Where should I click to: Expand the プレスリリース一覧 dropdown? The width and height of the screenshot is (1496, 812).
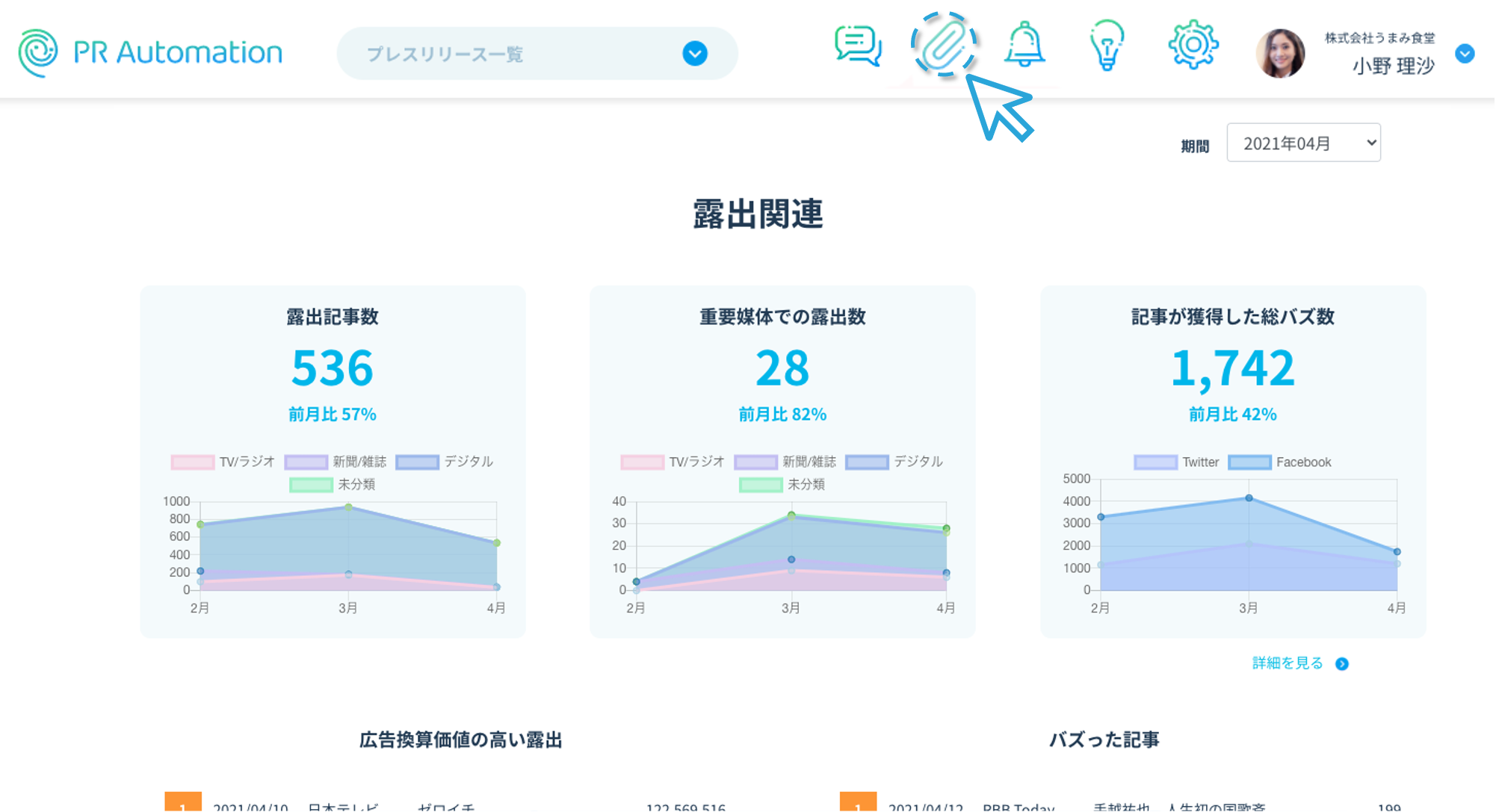click(695, 54)
